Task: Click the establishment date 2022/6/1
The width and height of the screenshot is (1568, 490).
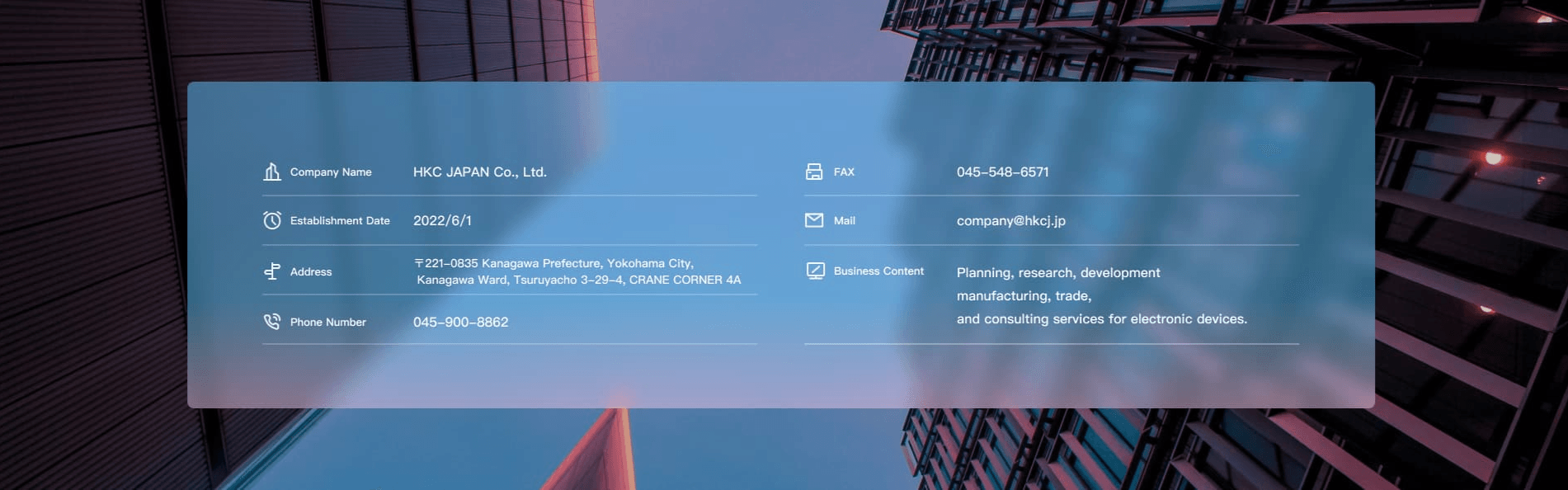Action: pyautogui.click(x=442, y=221)
